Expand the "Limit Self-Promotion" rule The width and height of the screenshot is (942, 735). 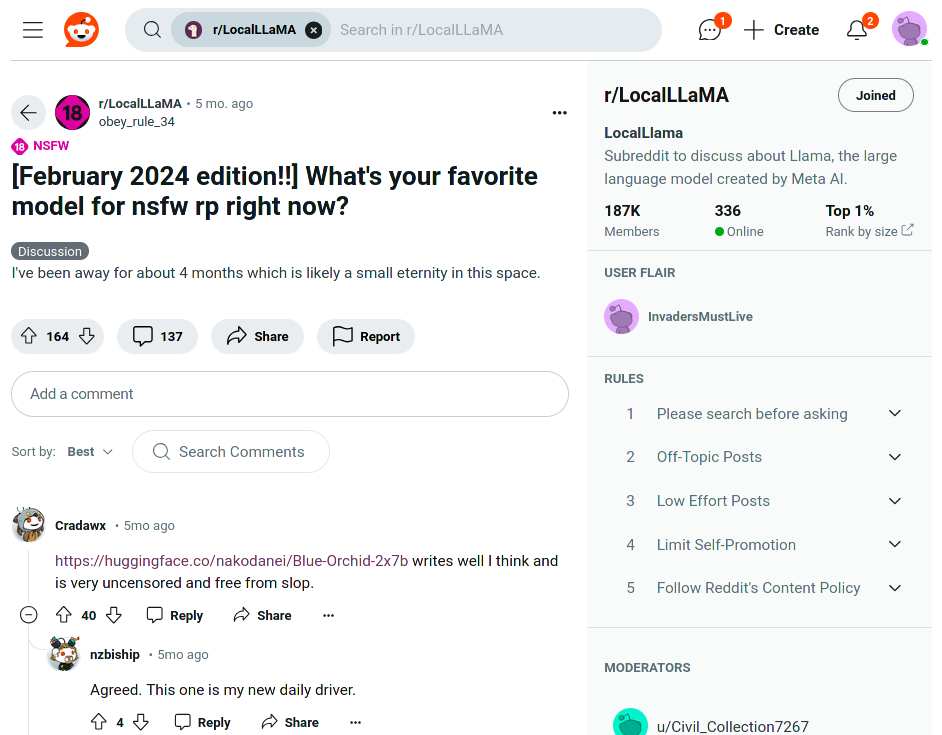click(895, 545)
